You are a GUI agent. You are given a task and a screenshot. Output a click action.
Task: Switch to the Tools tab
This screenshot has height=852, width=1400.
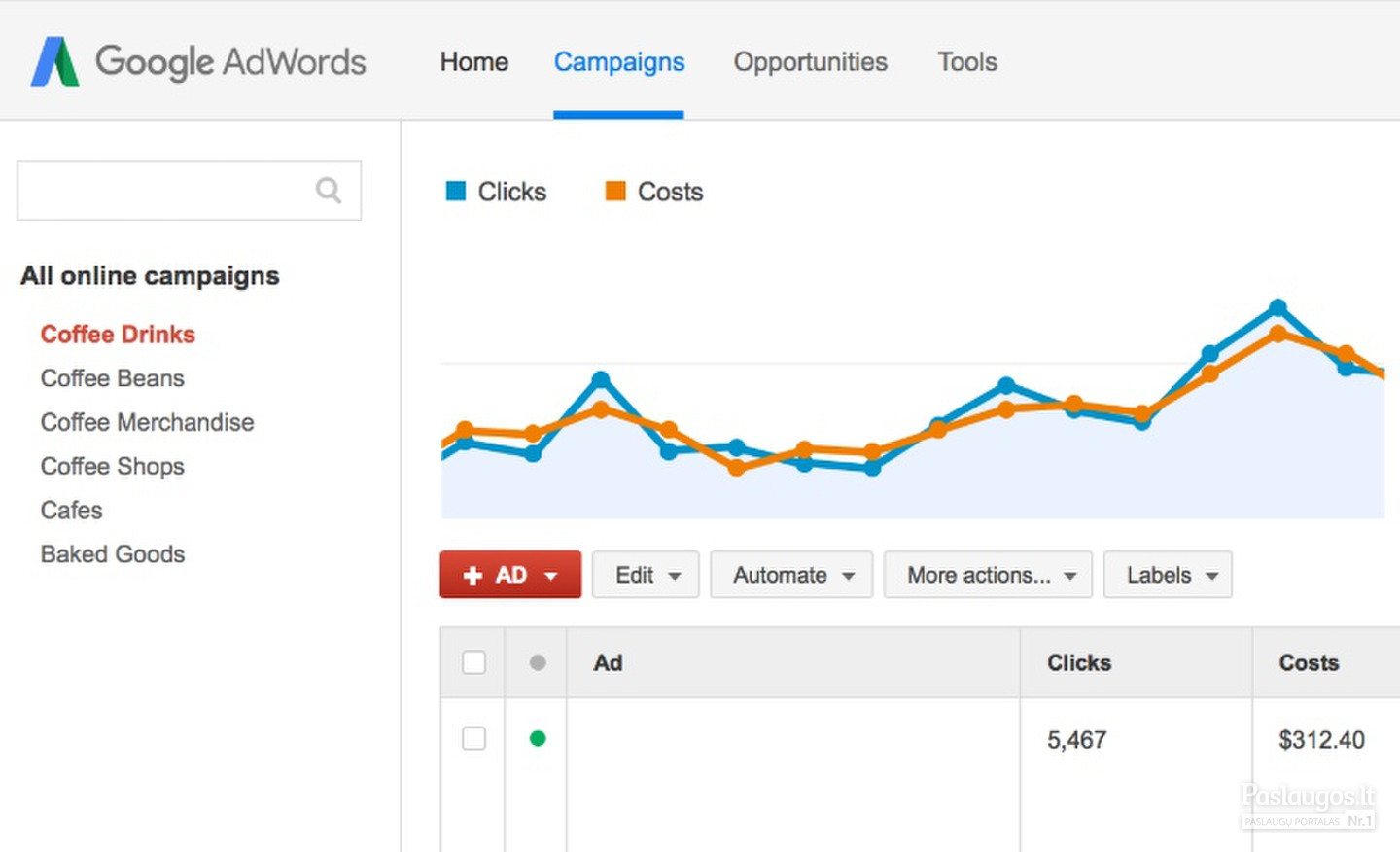967,62
